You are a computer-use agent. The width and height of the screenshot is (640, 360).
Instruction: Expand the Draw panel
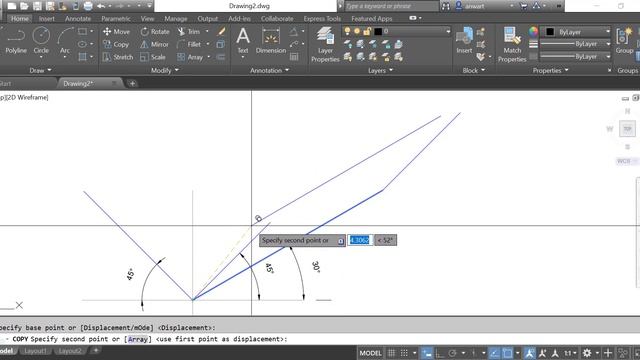tap(40, 70)
